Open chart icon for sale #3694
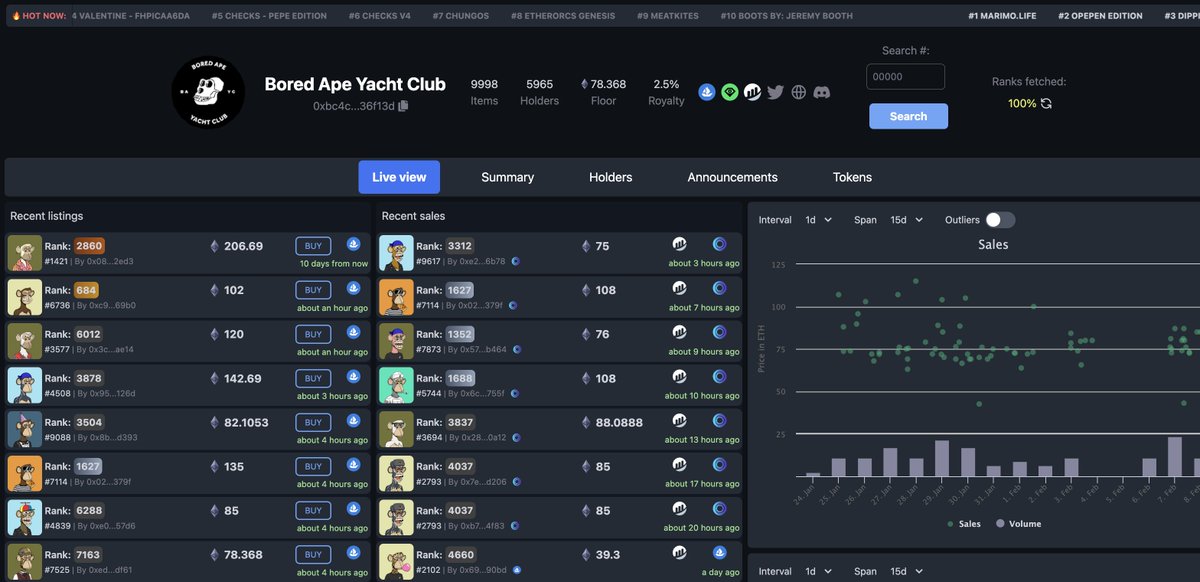 click(x=679, y=420)
